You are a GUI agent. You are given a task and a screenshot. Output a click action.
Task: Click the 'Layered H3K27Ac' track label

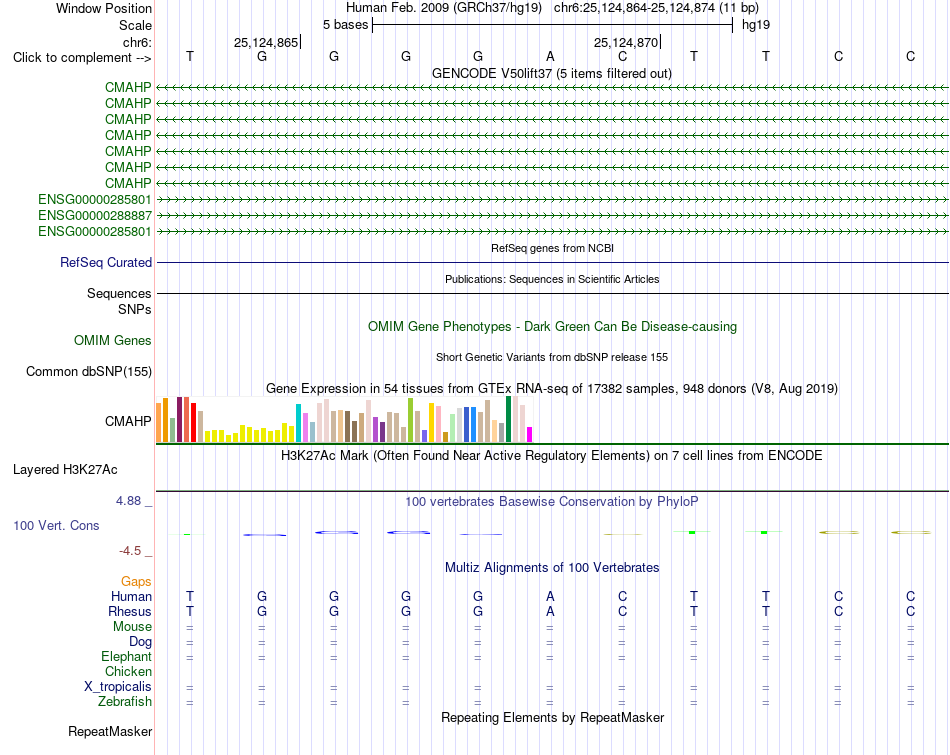65,470
